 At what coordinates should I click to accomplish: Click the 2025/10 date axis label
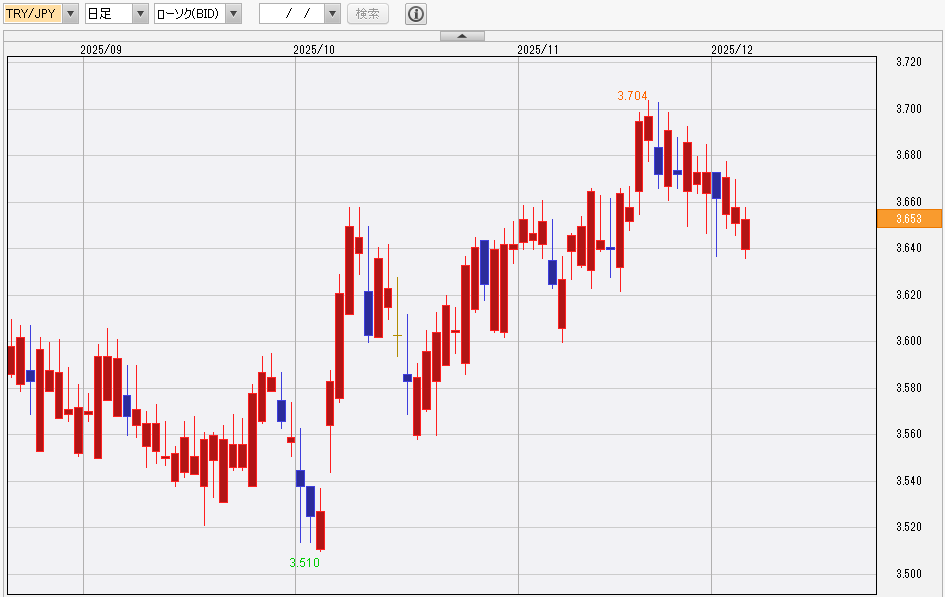(x=314, y=50)
